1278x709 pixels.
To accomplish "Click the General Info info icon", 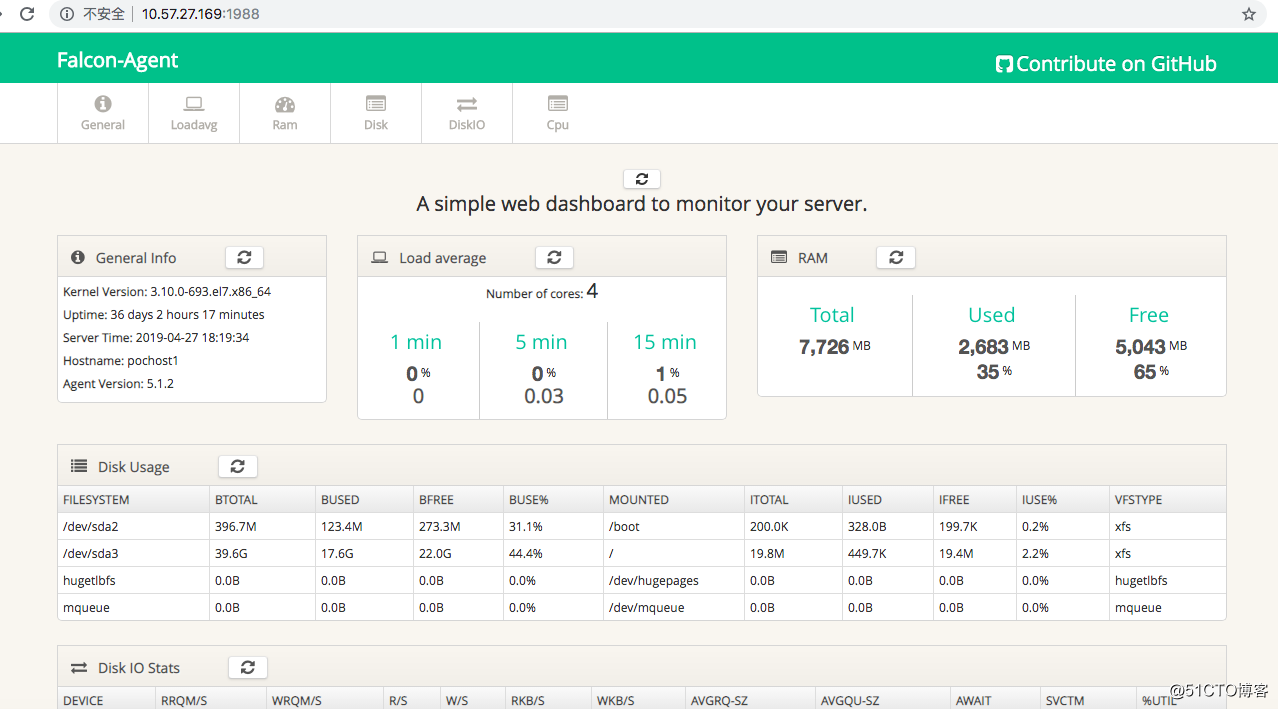I will tap(78, 257).
